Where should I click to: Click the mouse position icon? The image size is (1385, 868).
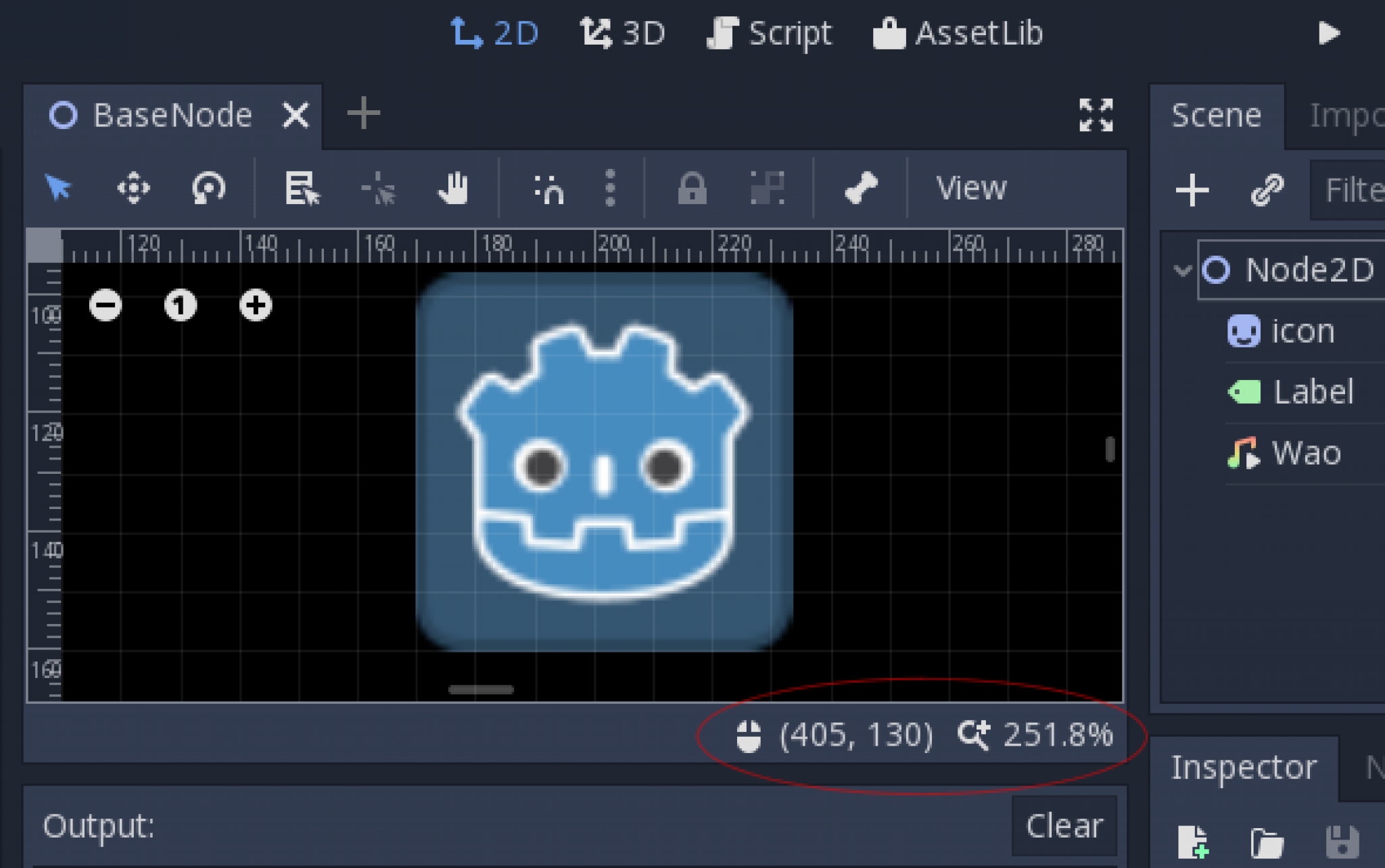click(x=749, y=736)
